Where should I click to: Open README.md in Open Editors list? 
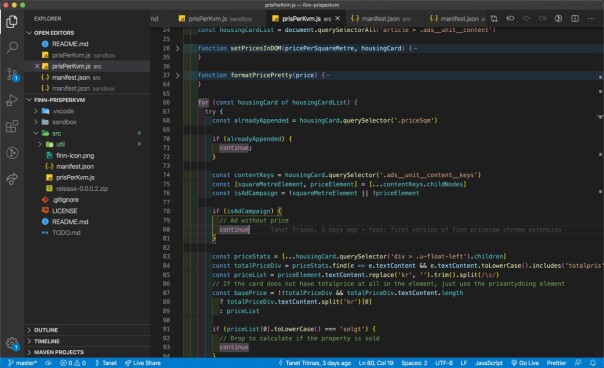(x=70, y=44)
